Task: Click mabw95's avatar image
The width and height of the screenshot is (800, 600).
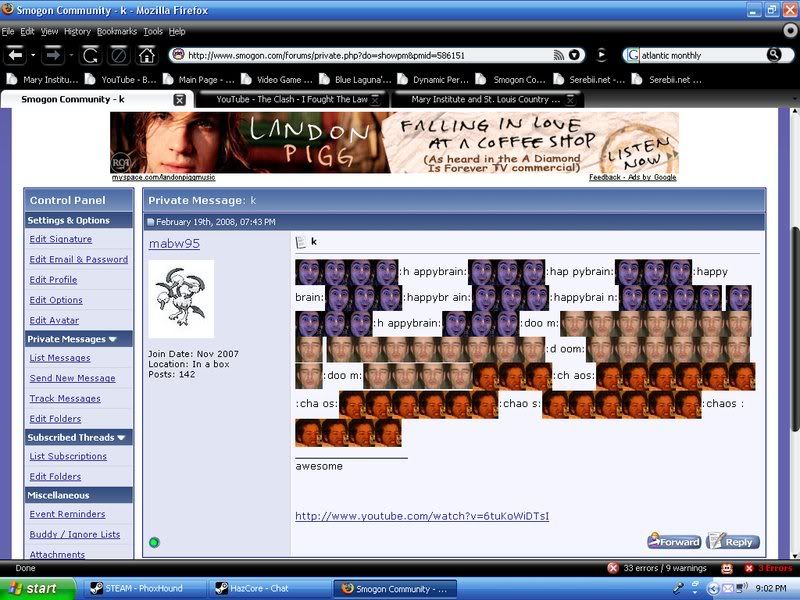Action: click(x=181, y=299)
